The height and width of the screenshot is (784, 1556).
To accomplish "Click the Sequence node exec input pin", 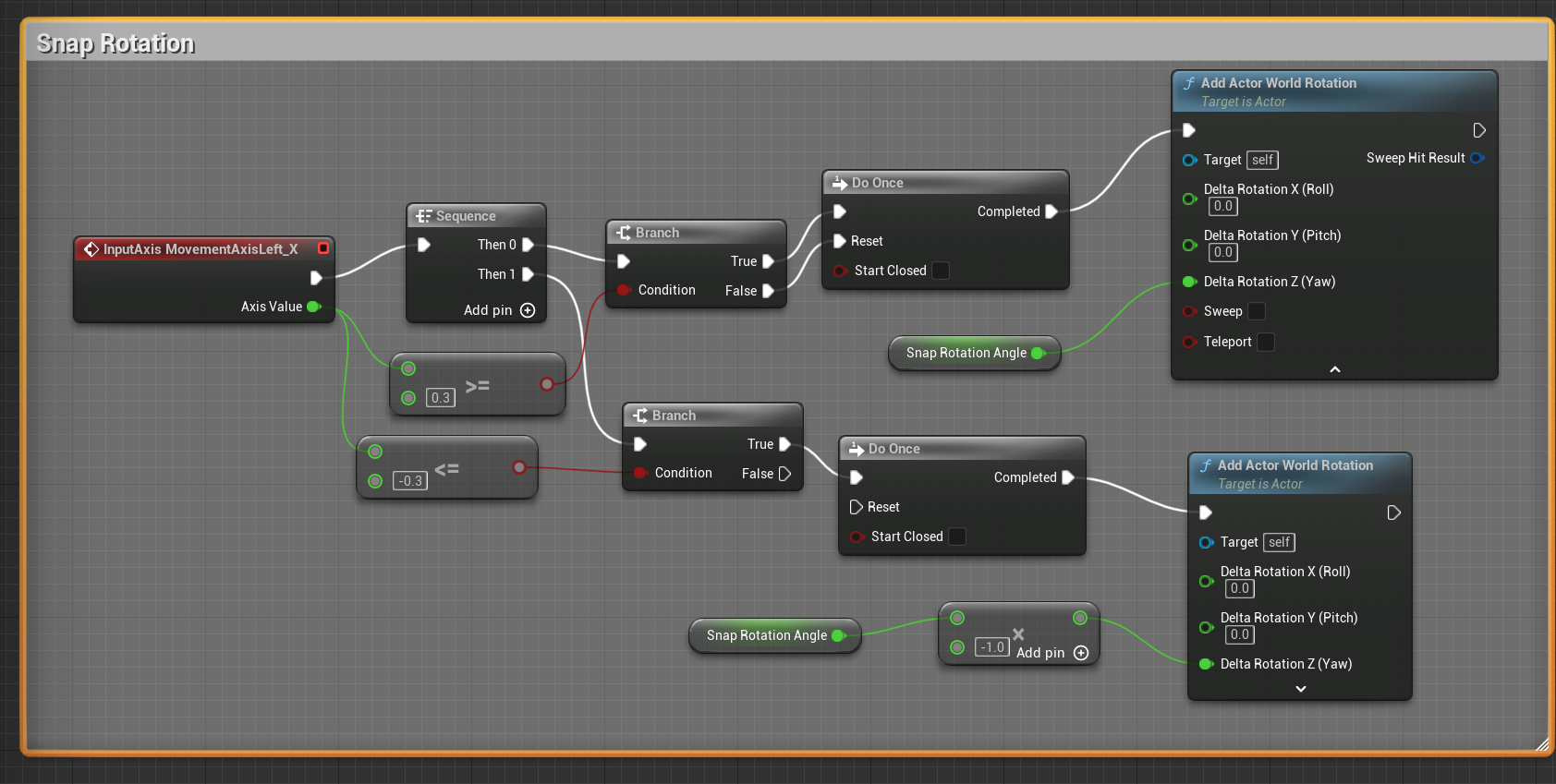I will click(424, 245).
